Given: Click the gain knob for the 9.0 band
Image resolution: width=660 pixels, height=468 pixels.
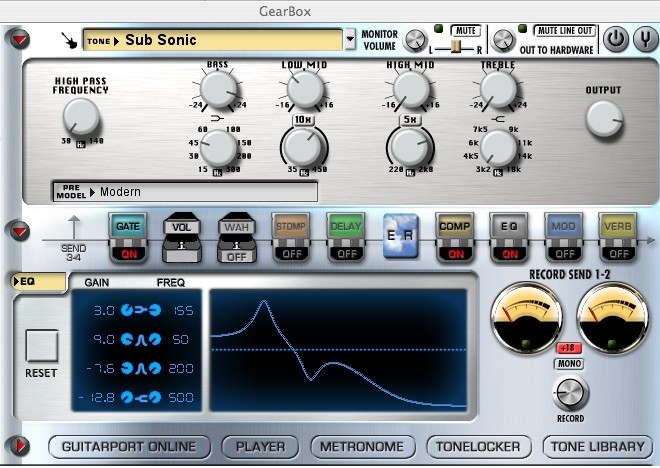Looking at the screenshot, I should (127, 339).
